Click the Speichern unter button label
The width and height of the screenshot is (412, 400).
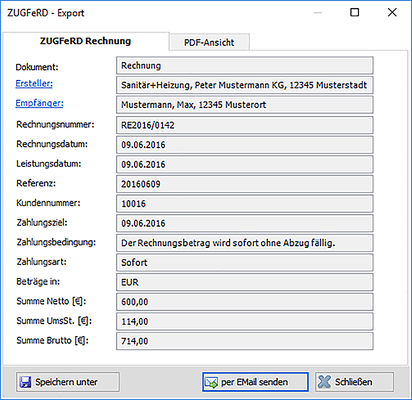click(66, 382)
